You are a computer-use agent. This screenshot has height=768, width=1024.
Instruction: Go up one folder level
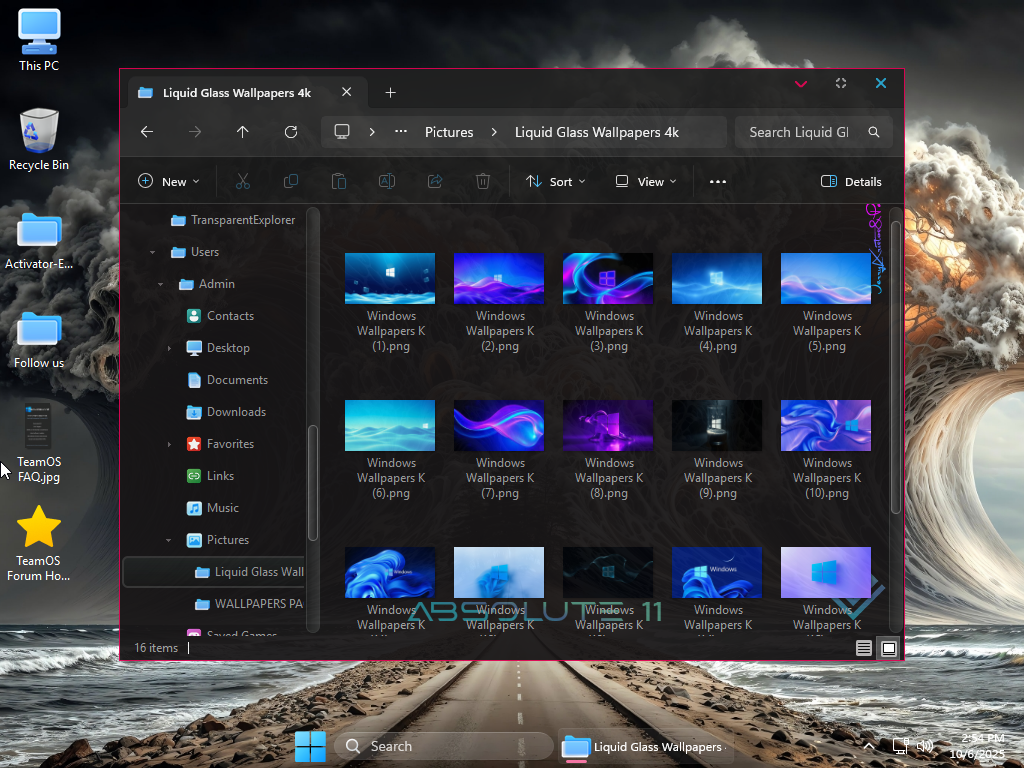point(243,132)
